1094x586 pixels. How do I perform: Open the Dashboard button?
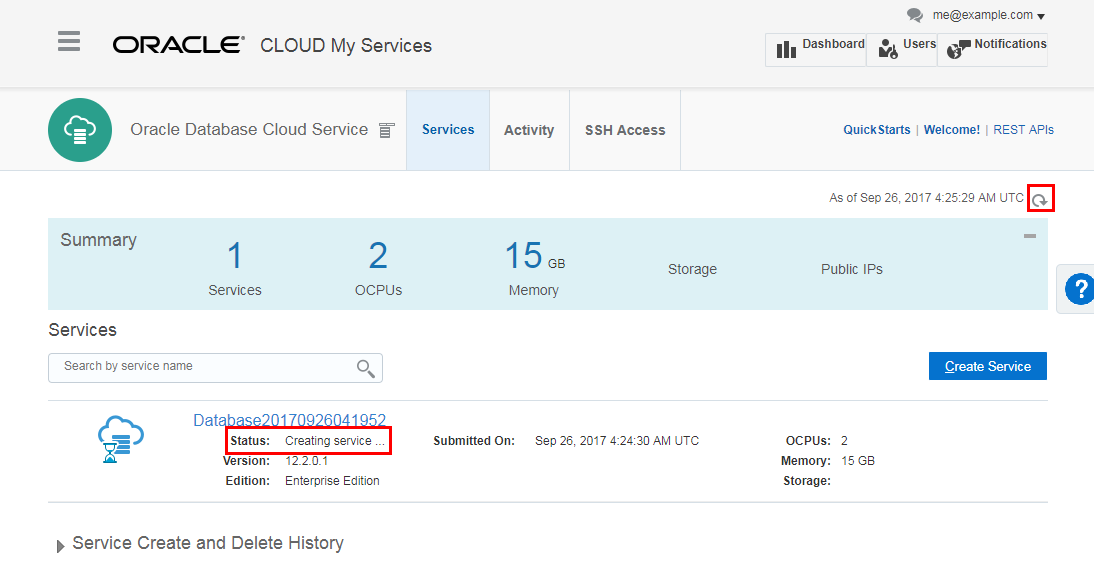pos(816,48)
